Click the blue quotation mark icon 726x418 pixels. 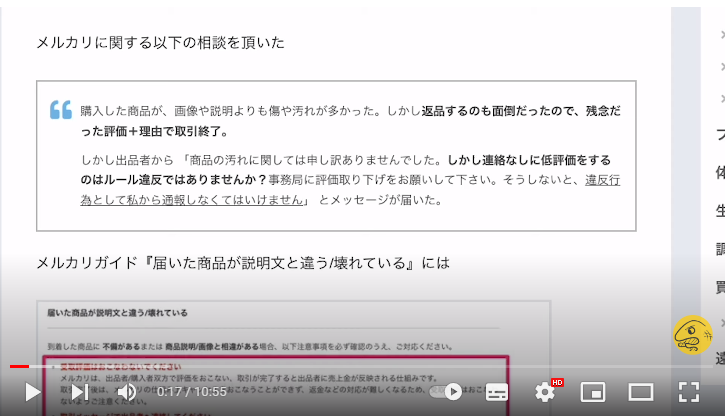point(61,110)
